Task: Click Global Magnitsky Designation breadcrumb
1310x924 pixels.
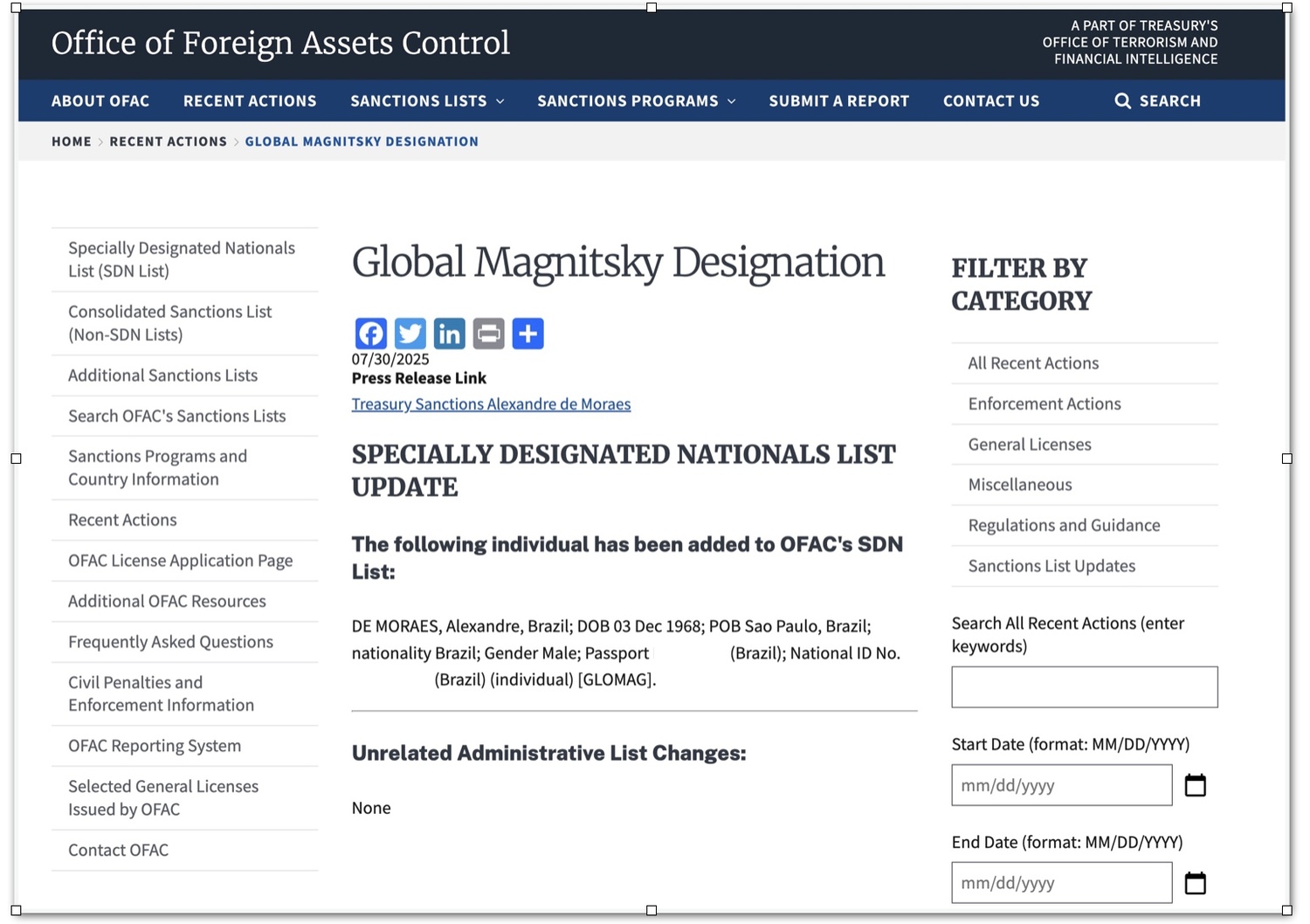Action: [x=362, y=141]
